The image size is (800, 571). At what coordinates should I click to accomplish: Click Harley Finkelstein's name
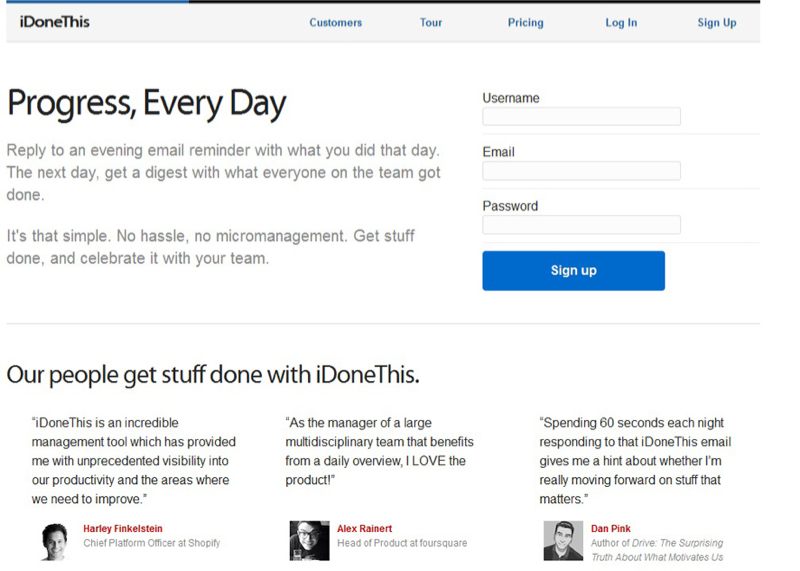pos(123,529)
